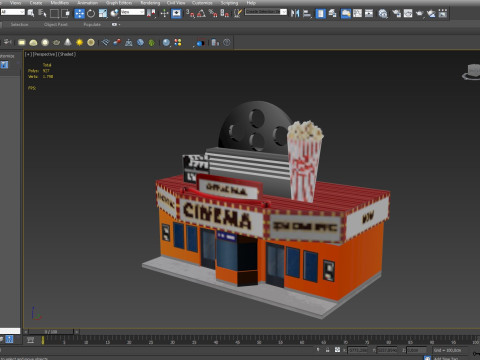Open the Shaded viewport shading menu
Image resolution: width=480 pixels, height=360 pixels.
click(x=66, y=54)
